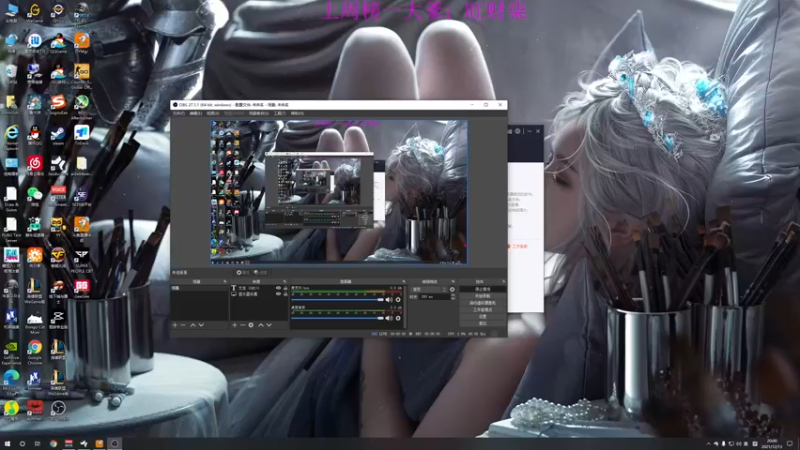This screenshot has height=450, width=800.
Task: Open the Edit menu in OBS
Action: [196, 113]
